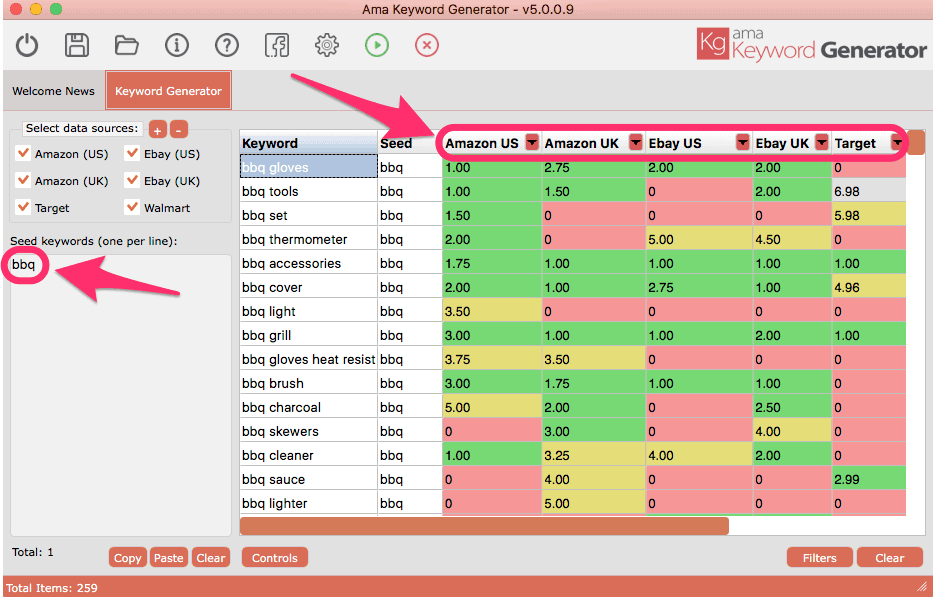Open file with the folder icon
Image resolution: width=933 pixels, height=597 pixels.
(x=127, y=45)
